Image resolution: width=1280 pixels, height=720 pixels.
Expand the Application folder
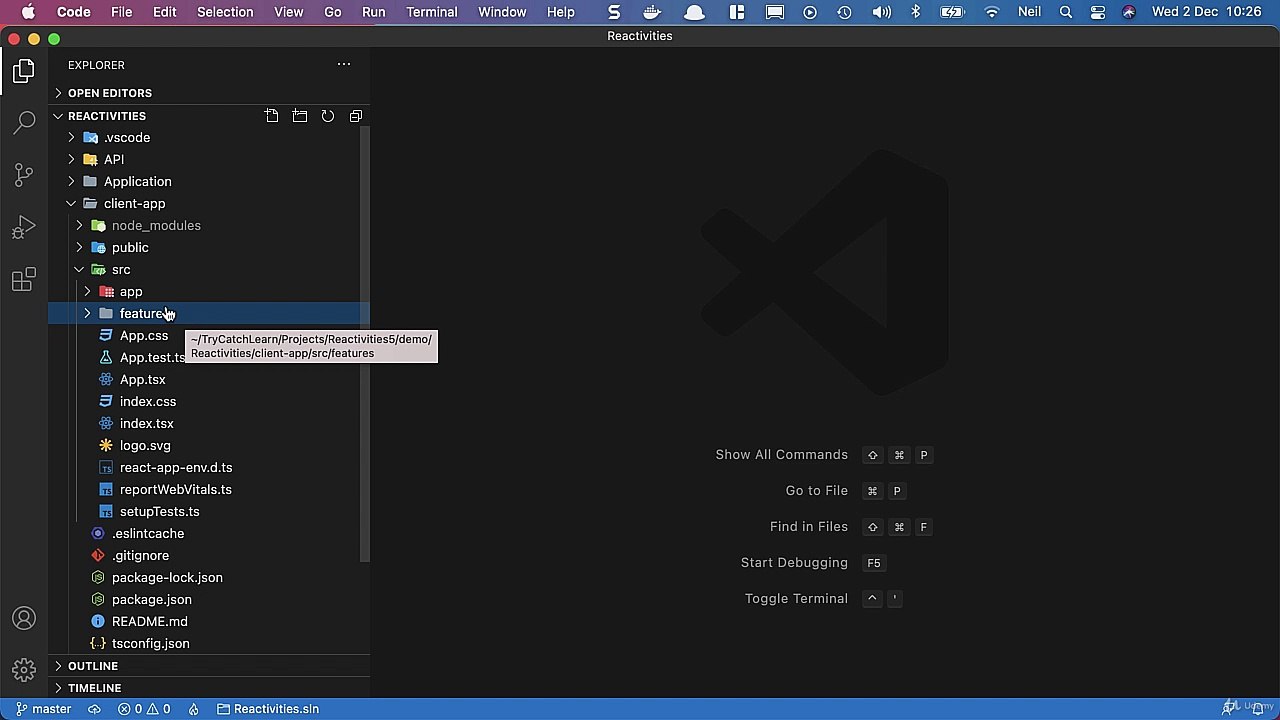click(x=209, y=182)
